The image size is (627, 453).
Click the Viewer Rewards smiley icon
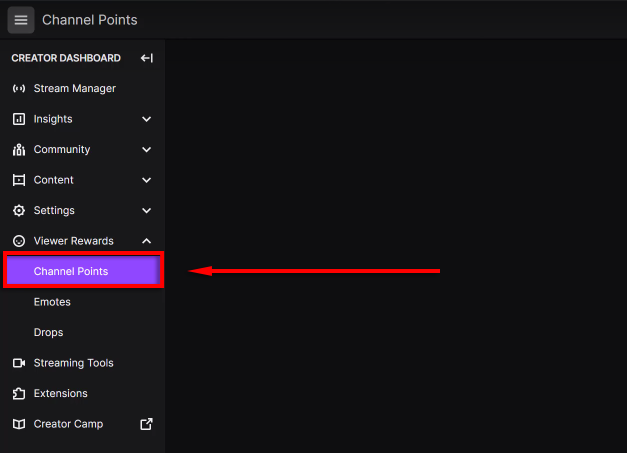point(18,241)
